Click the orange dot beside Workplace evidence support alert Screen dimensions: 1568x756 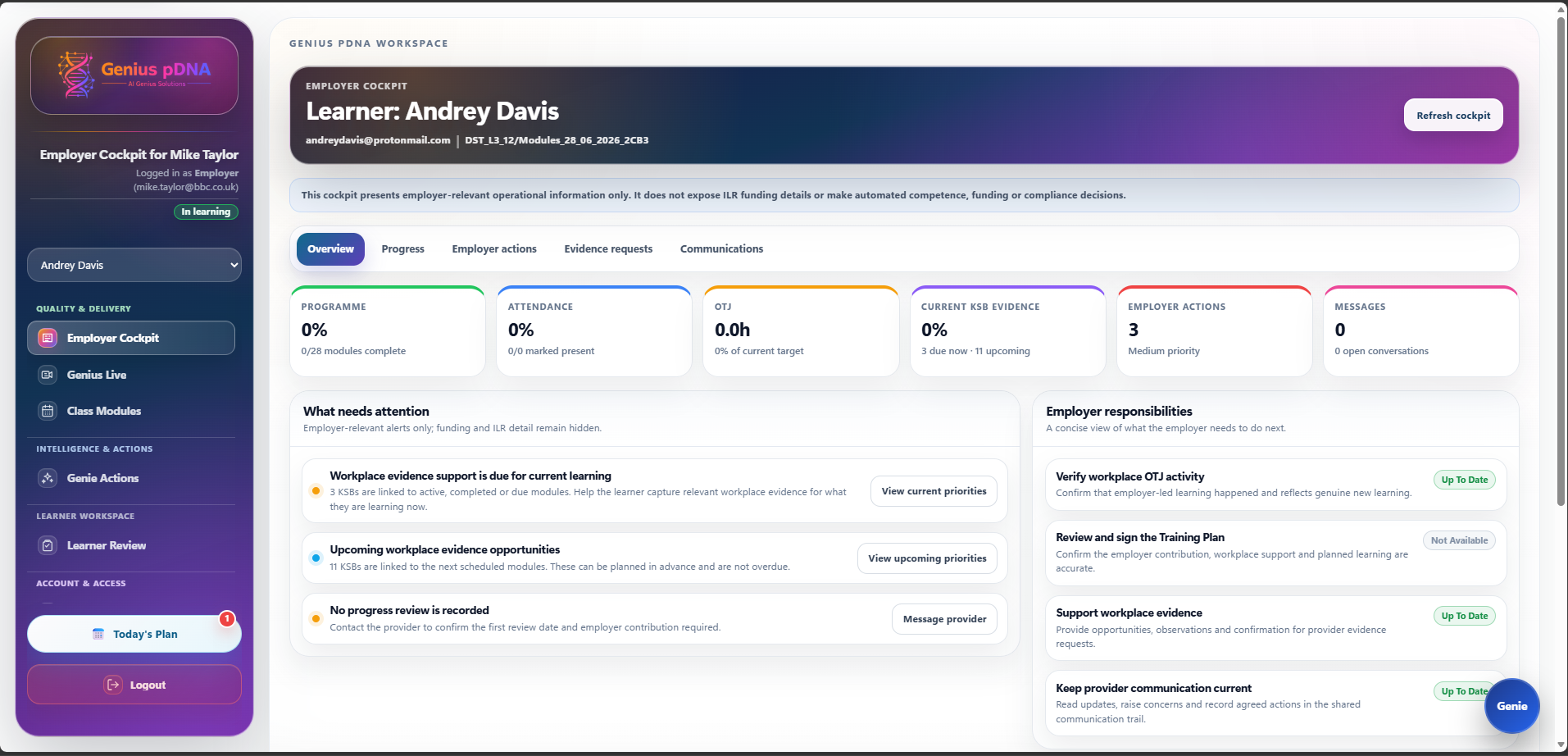coord(316,491)
